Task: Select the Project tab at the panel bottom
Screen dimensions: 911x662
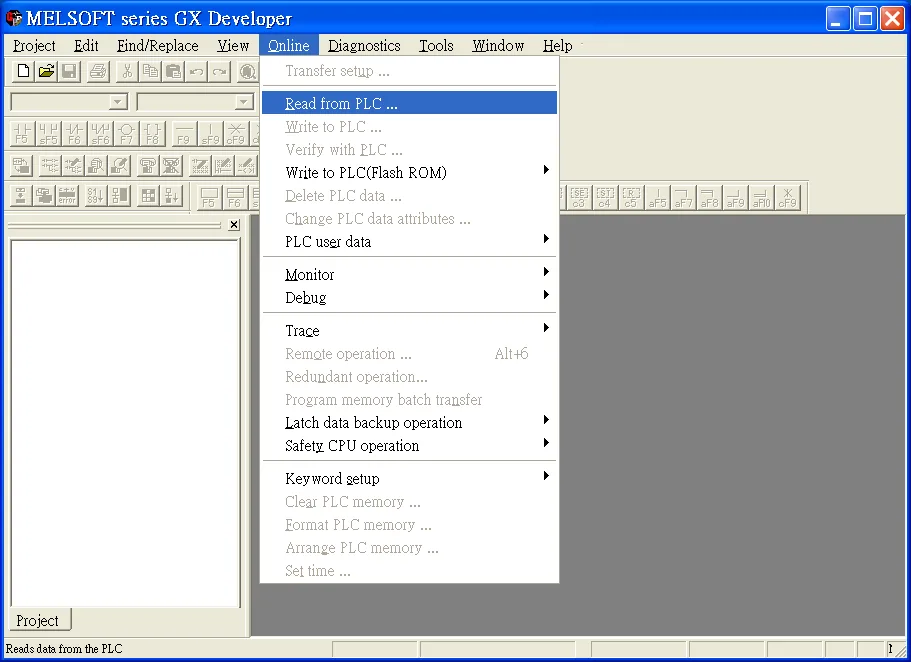Action: pos(38,620)
